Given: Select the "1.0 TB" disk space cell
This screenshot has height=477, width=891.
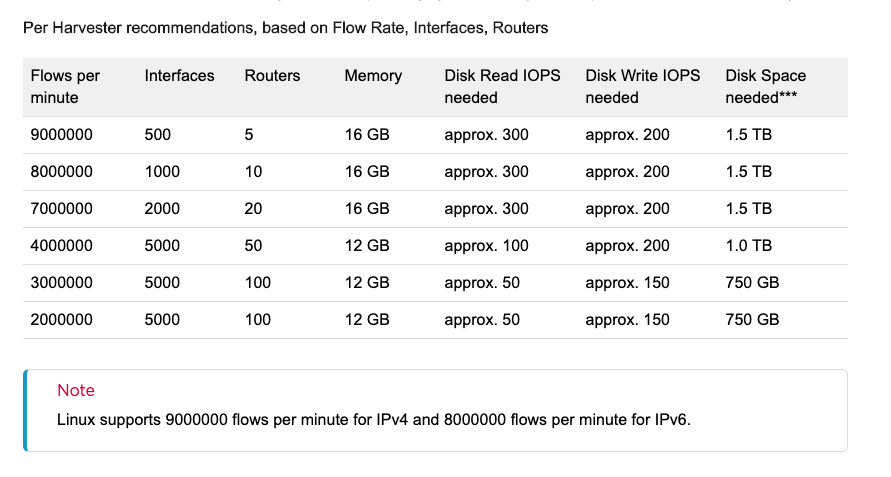Looking at the screenshot, I should click(748, 246).
